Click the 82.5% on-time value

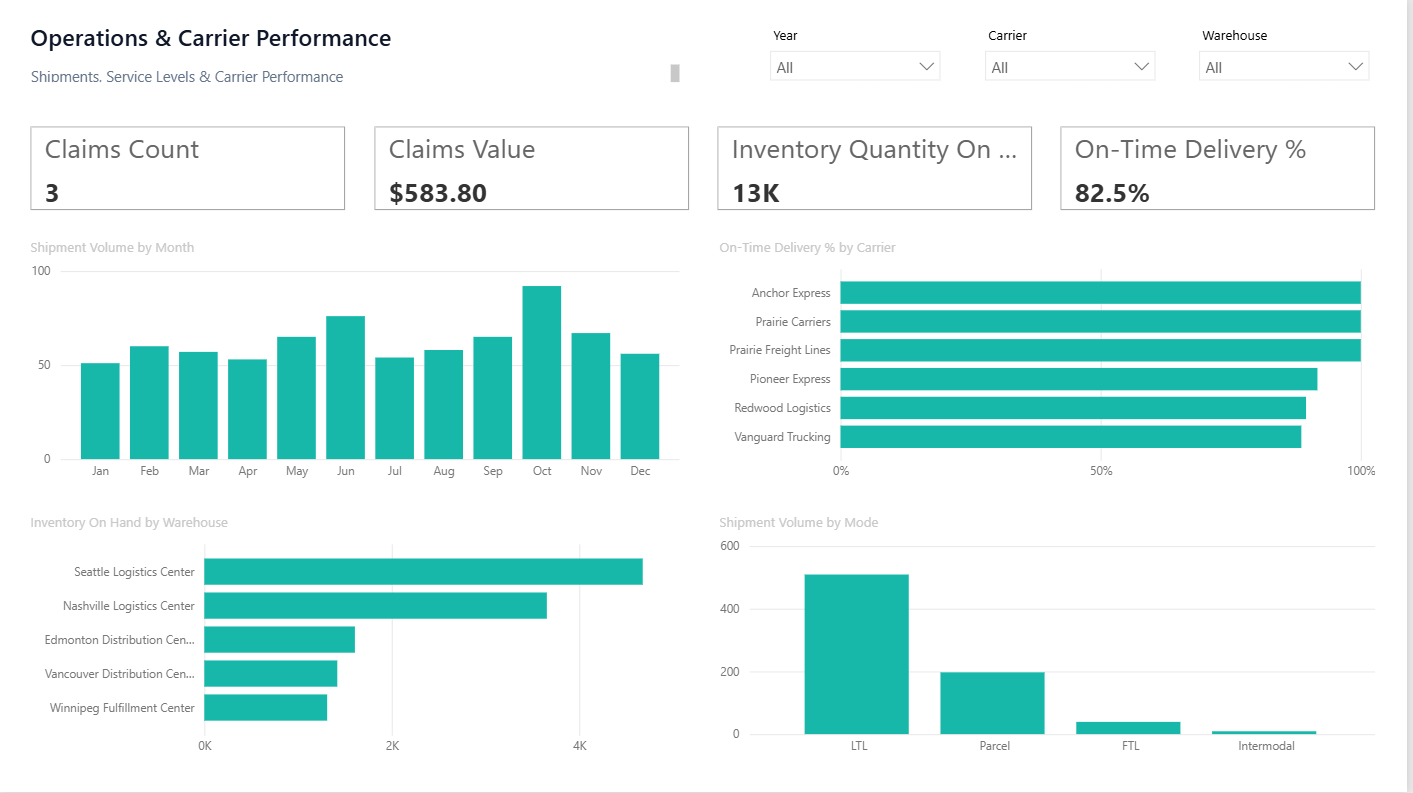(1112, 194)
